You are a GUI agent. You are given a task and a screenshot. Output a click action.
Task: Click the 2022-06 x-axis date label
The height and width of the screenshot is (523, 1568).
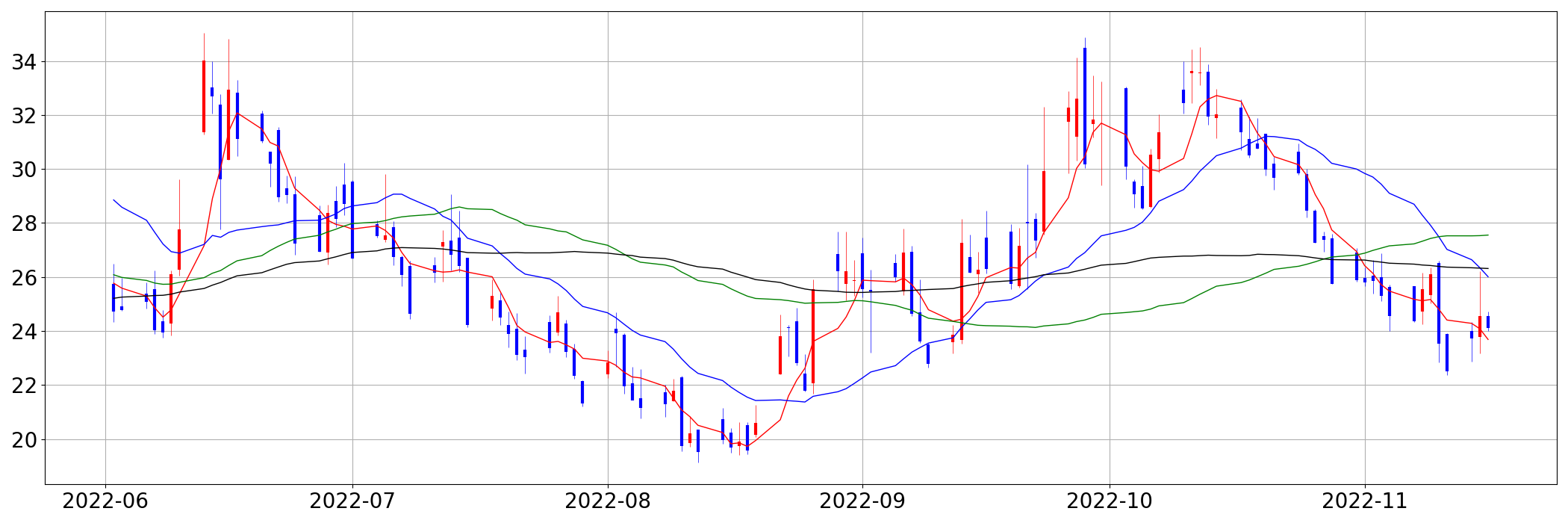tap(105, 501)
